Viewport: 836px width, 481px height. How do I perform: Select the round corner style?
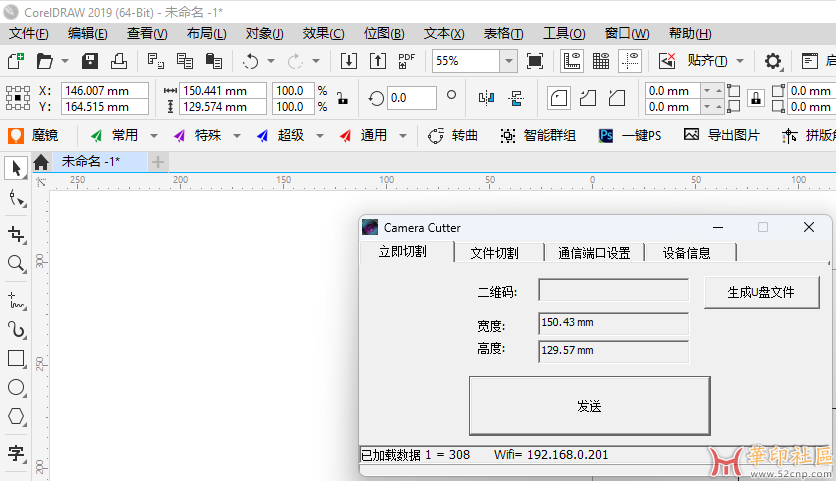point(559,98)
